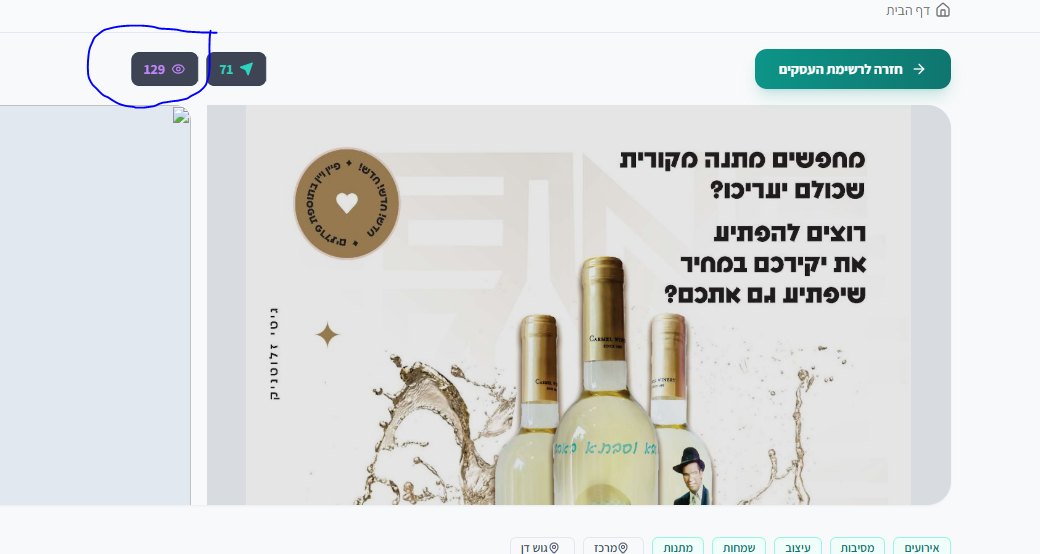Click the arrow icon inside the back button
Image resolution: width=1040 pixels, height=554 pixels.
click(919, 69)
